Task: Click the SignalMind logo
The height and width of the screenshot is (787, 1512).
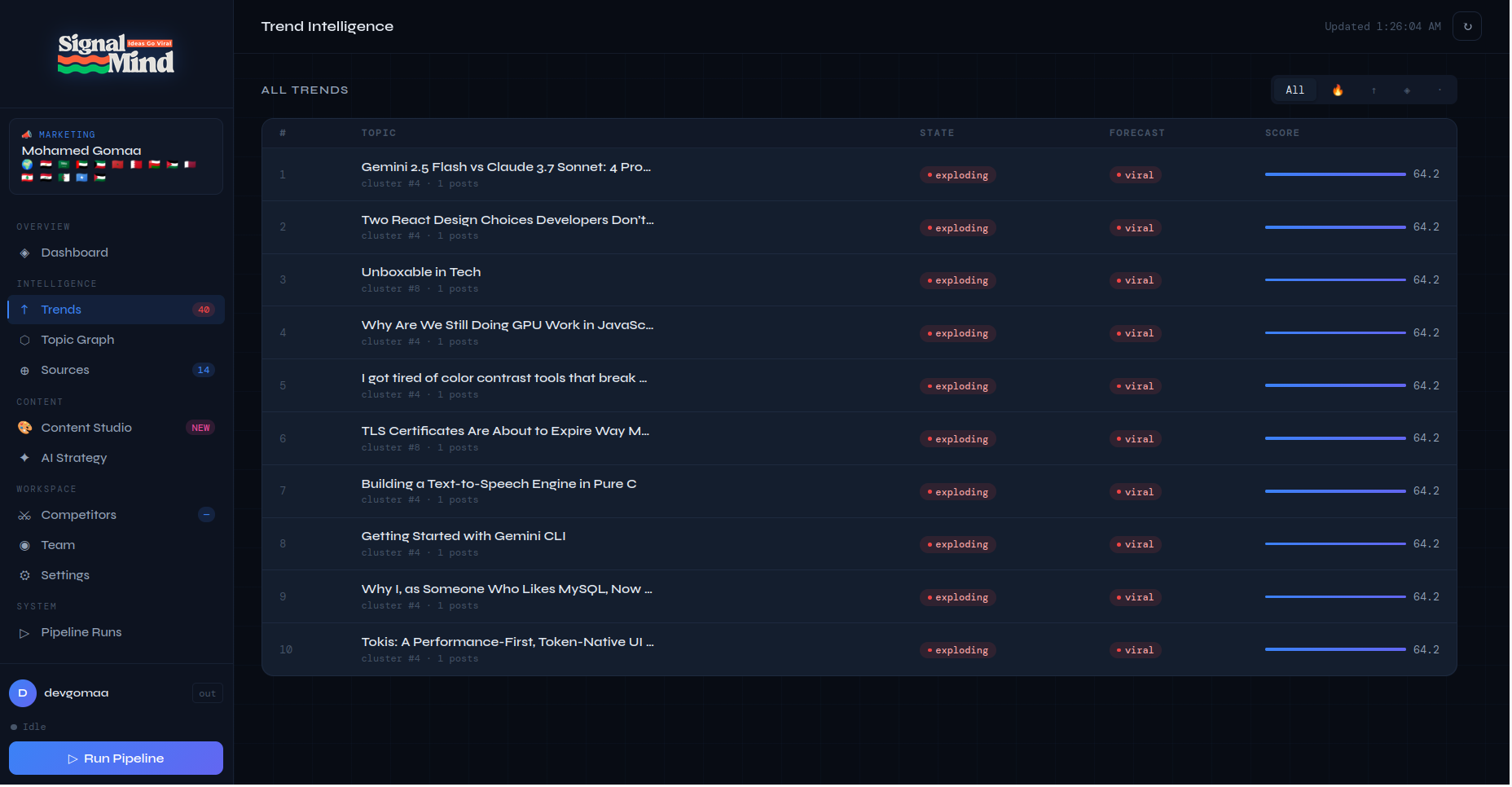Action: click(116, 54)
